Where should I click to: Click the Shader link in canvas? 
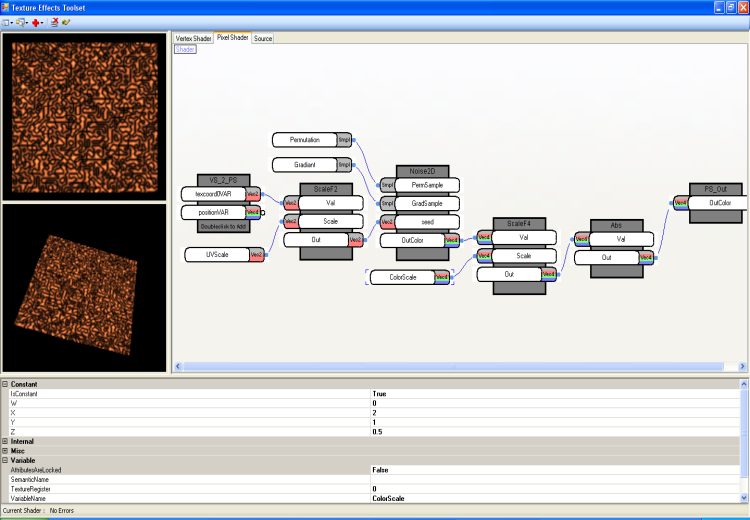185,48
